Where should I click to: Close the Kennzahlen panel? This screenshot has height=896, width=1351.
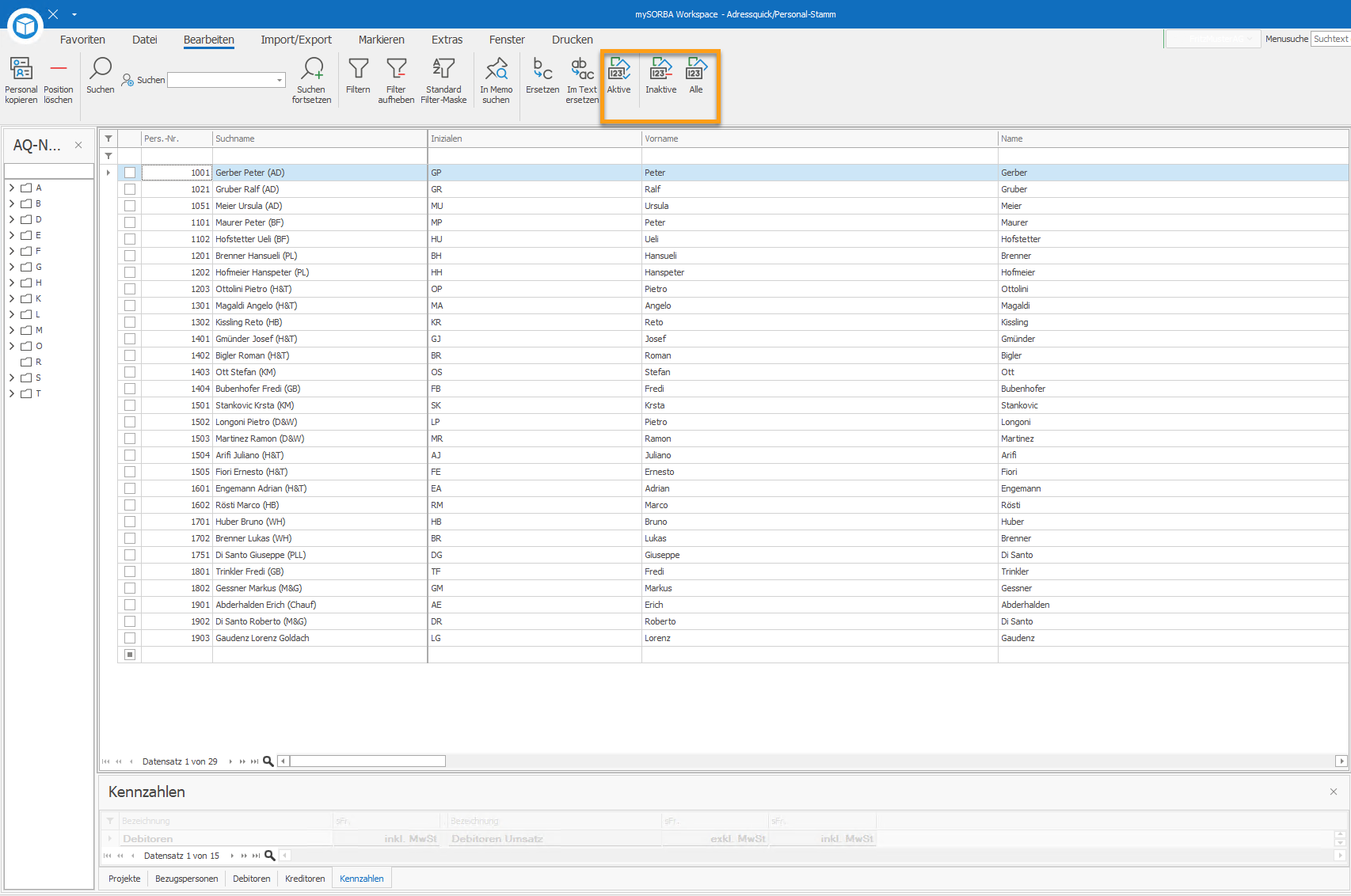(x=1334, y=792)
